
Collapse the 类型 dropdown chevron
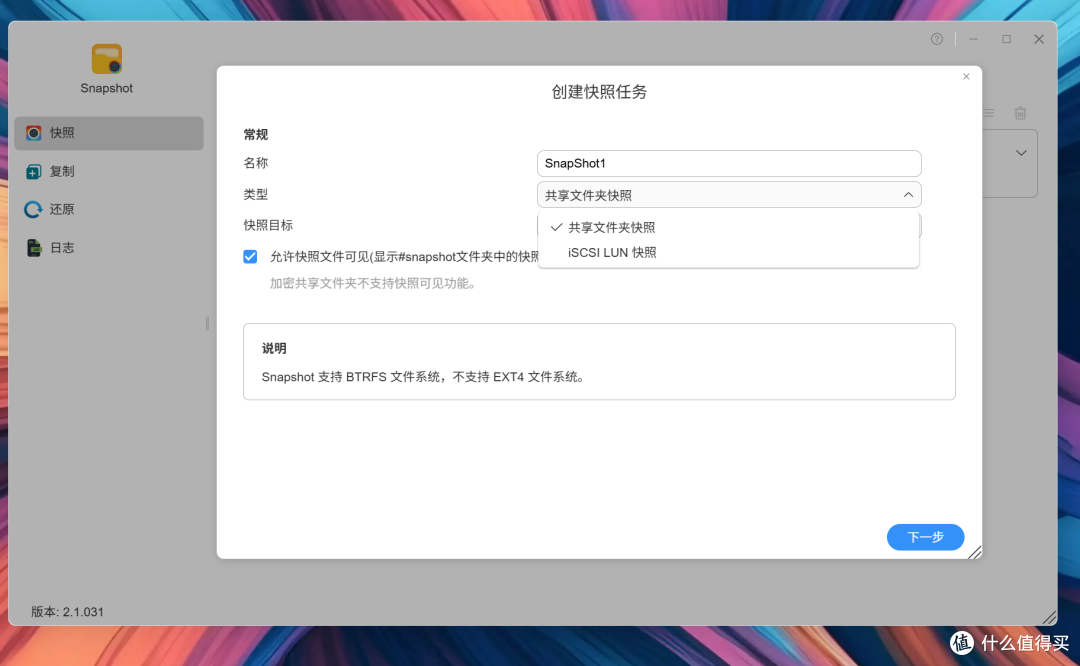(908, 195)
